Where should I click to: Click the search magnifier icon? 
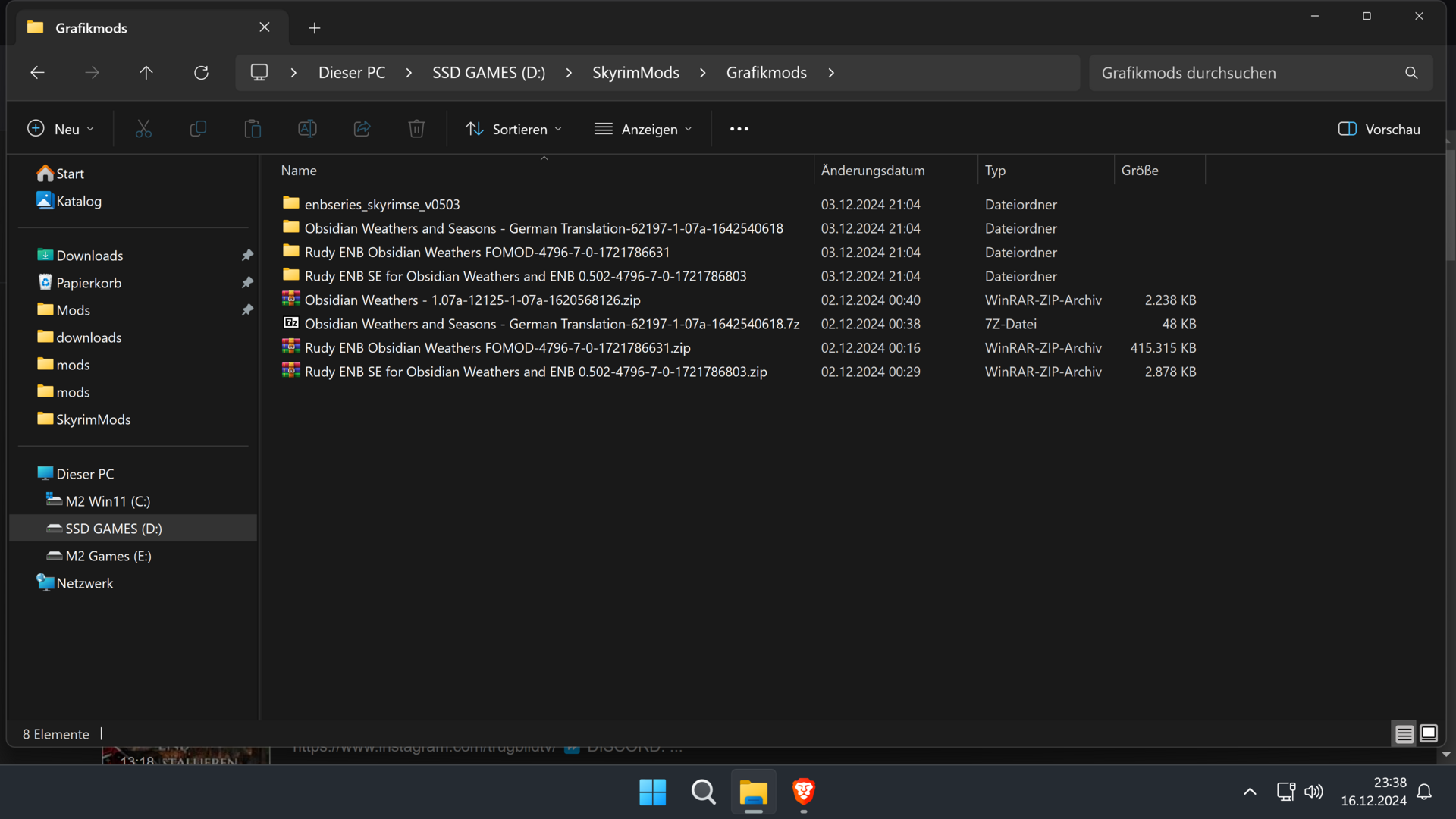[1411, 73]
